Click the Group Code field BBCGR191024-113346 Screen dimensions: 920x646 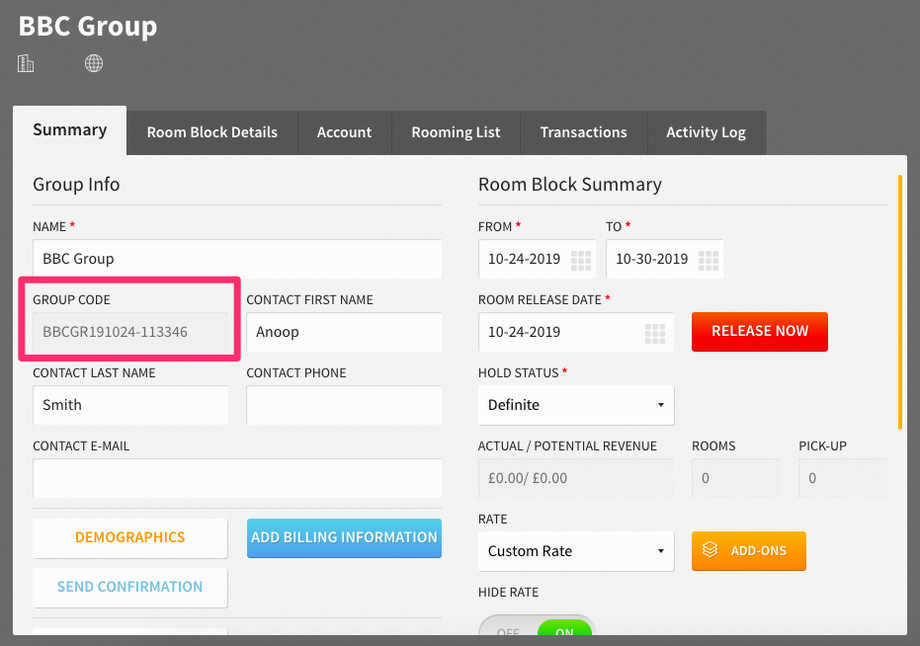point(130,332)
